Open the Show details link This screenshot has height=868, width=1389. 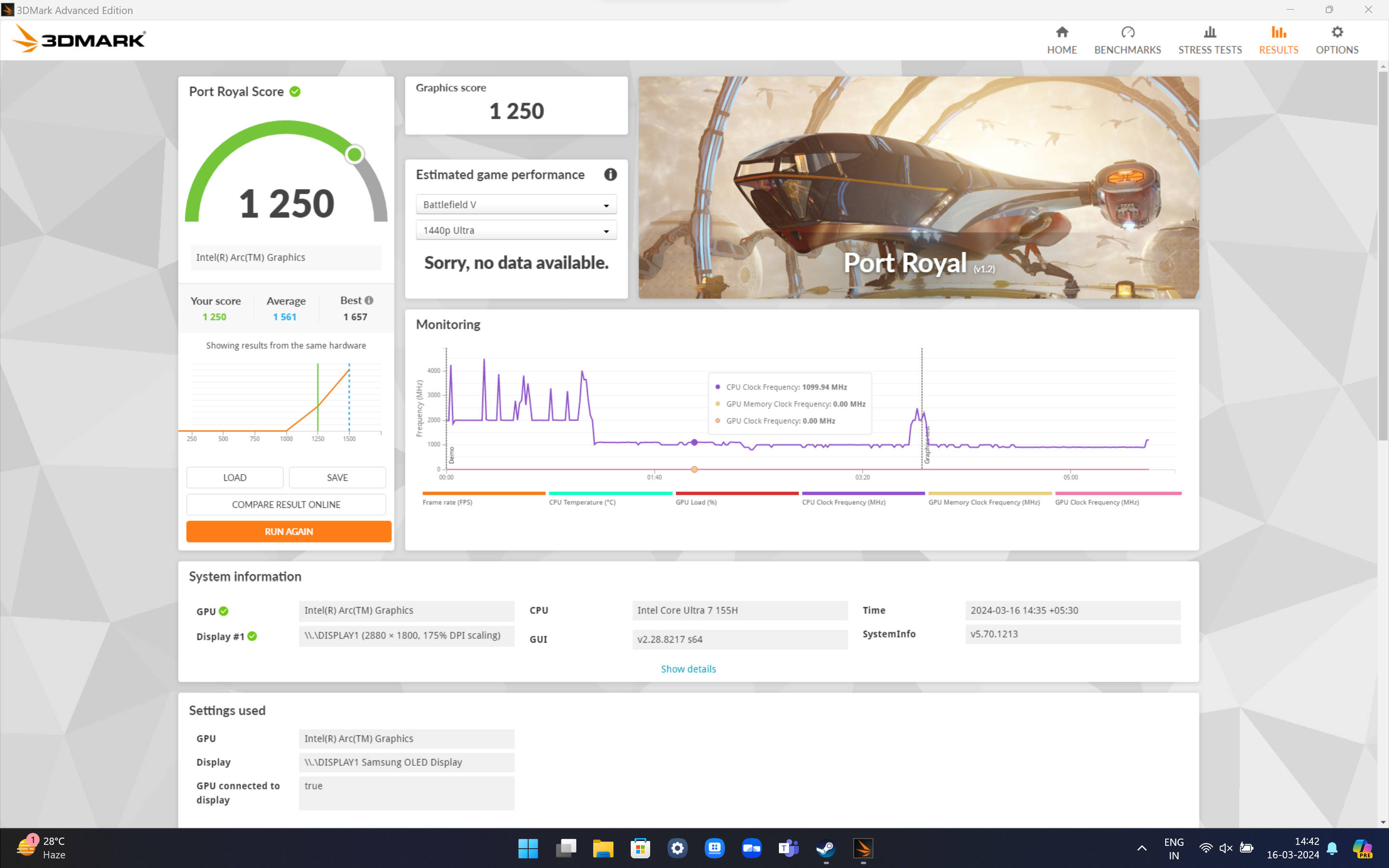pyautogui.click(x=688, y=669)
